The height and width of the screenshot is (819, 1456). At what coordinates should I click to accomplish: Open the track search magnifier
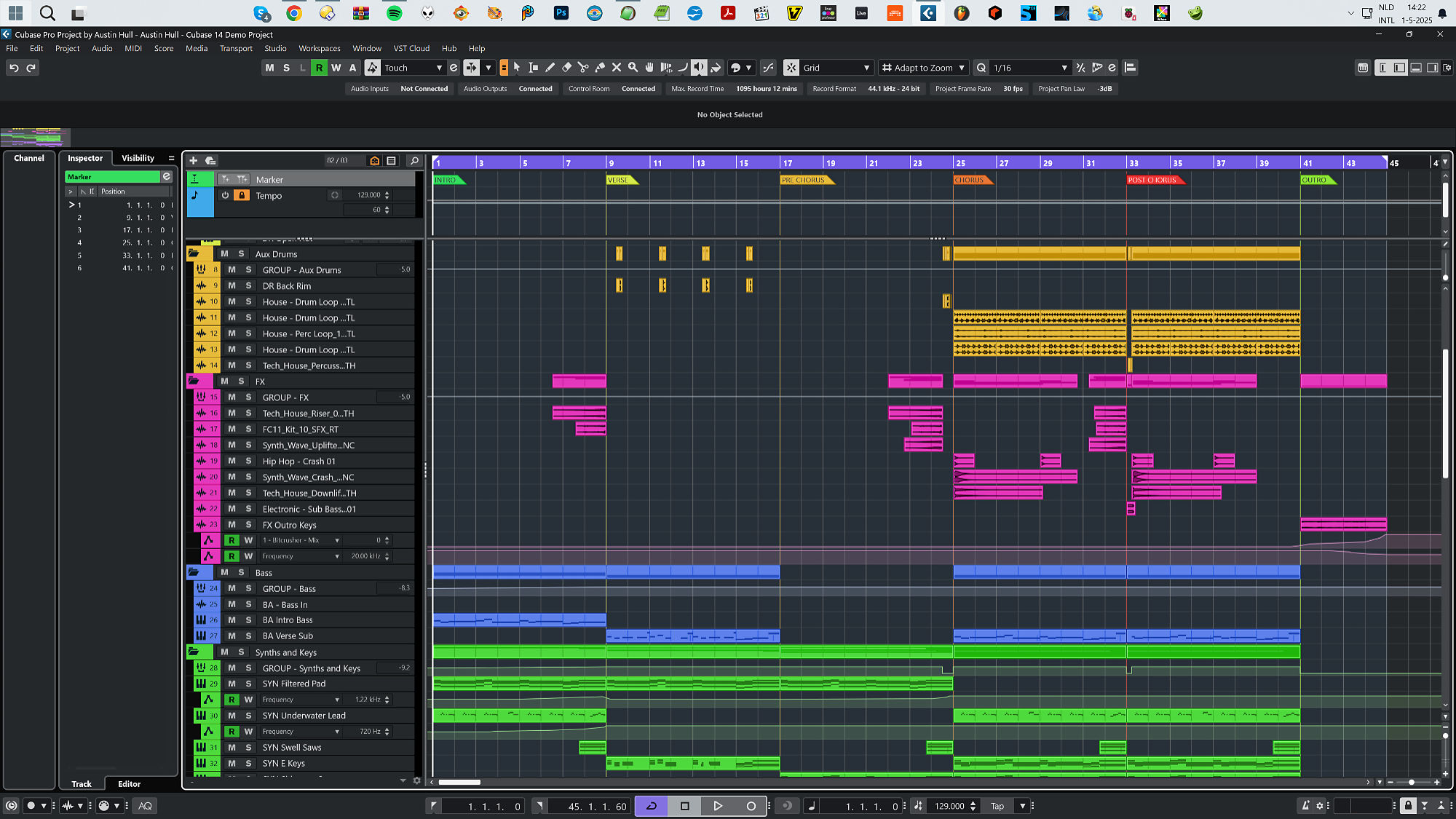(414, 161)
